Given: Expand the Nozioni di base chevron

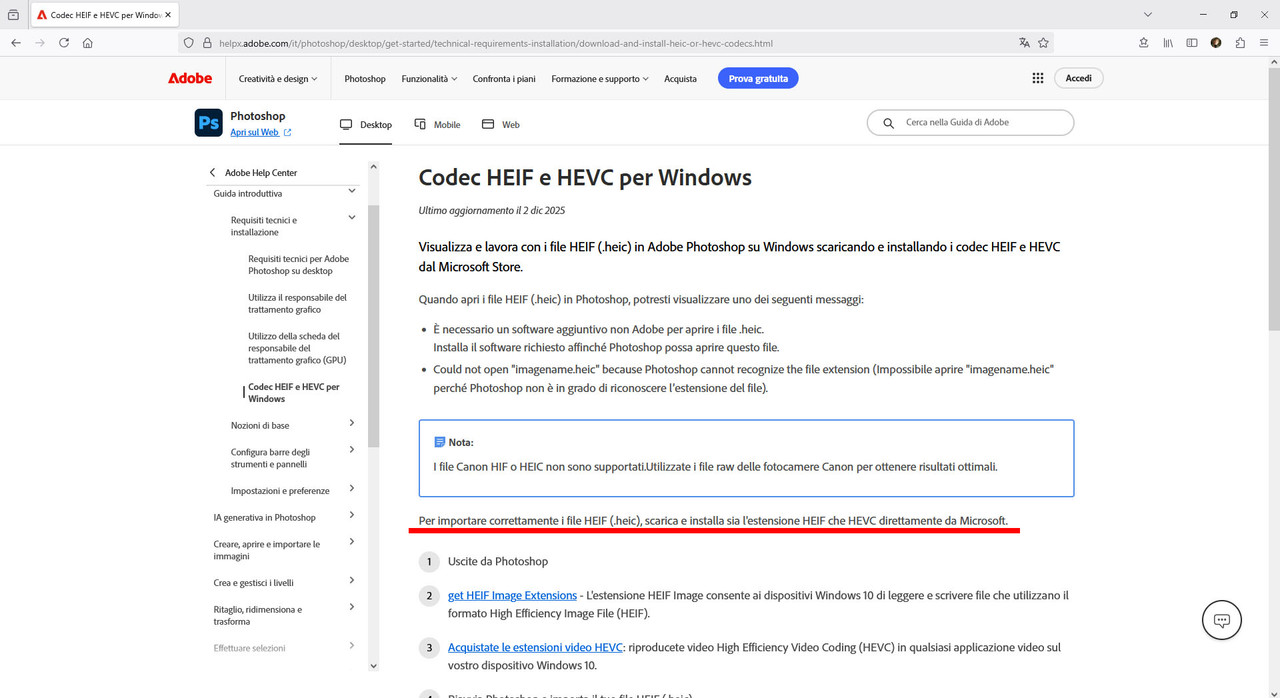Looking at the screenshot, I should (x=351, y=423).
